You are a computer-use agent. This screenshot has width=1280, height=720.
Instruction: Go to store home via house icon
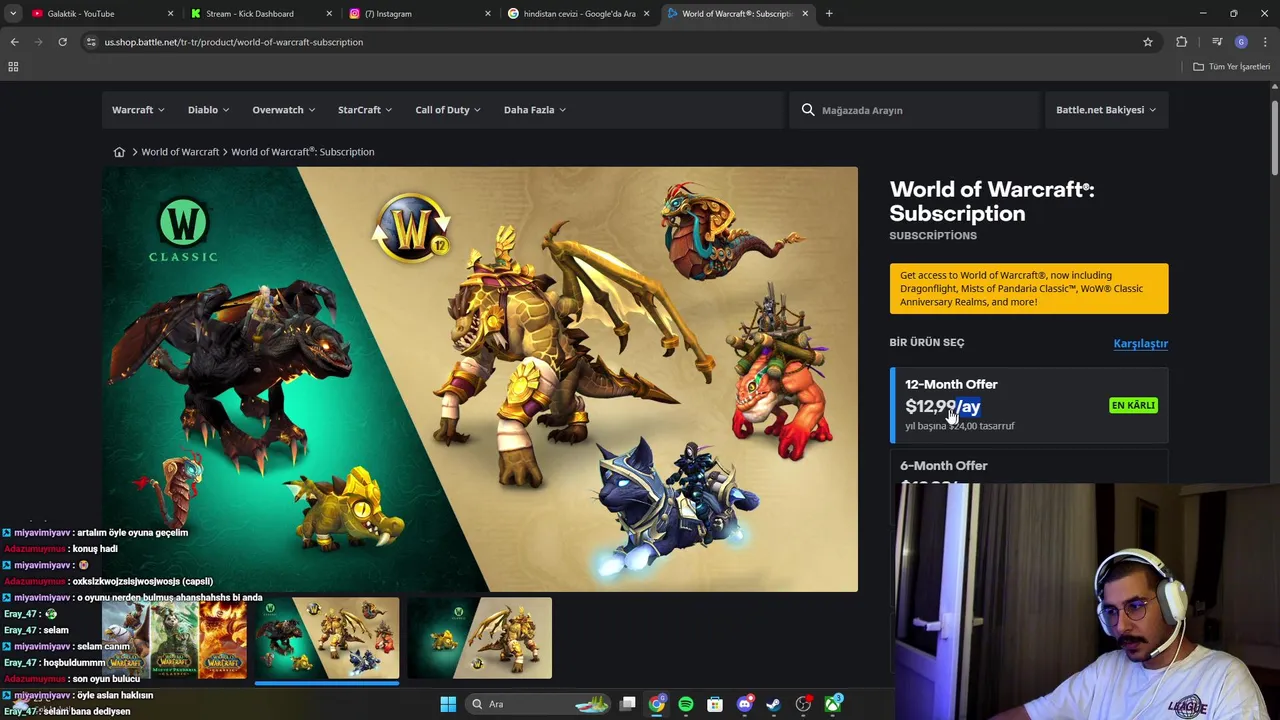[x=119, y=152]
